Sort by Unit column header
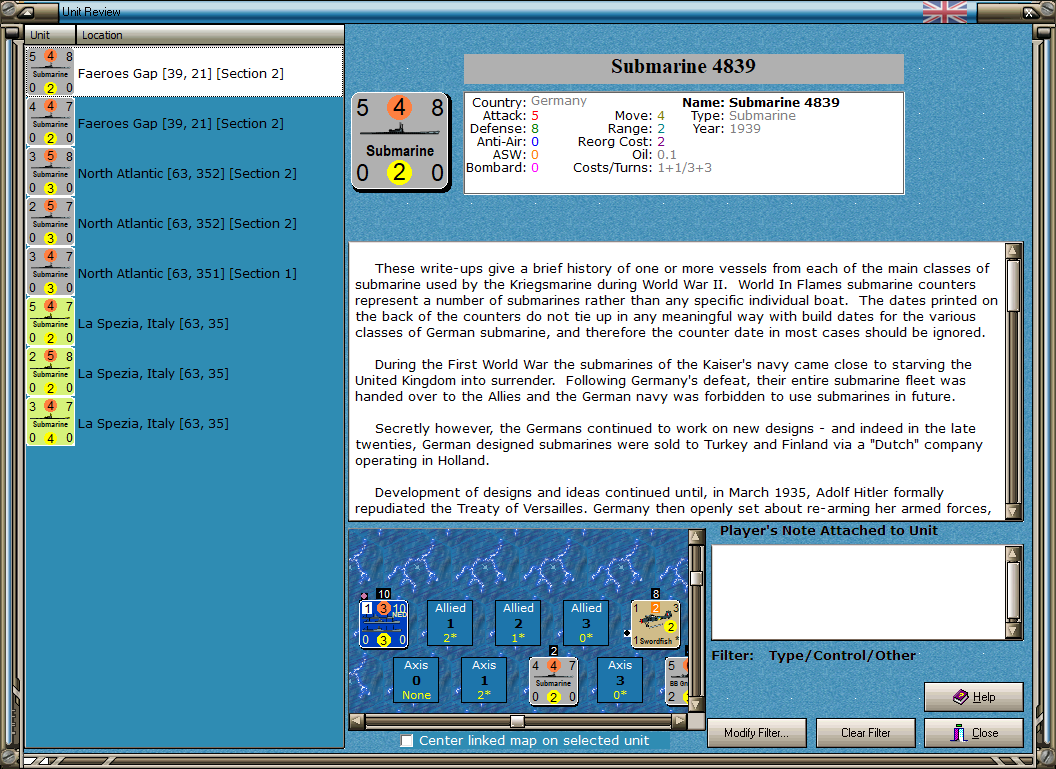This screenshot has width=1056, height=769. pyautogui.click(x=51, y=35)
